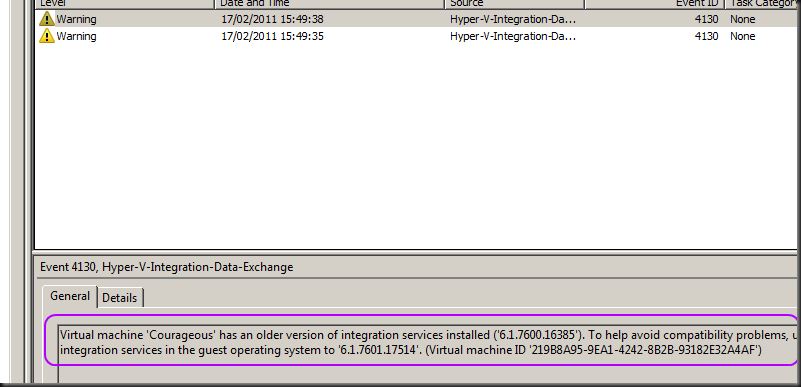Click the Source cell in the second event row
This screenshot has height=387, width=801.
click(x=513, y=36)
